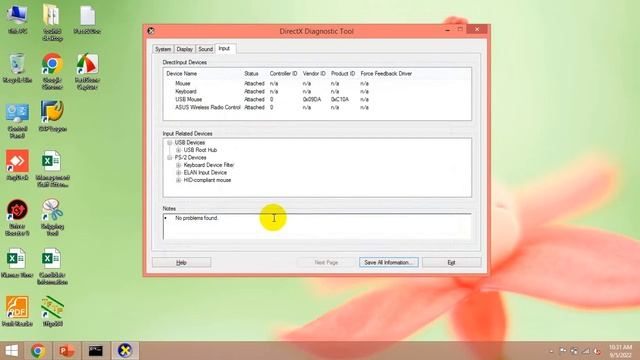Image resolution: width=640 pixels, height=360 pixels.
Task: Select the USB Root Hub label
Action: [200, 150]
